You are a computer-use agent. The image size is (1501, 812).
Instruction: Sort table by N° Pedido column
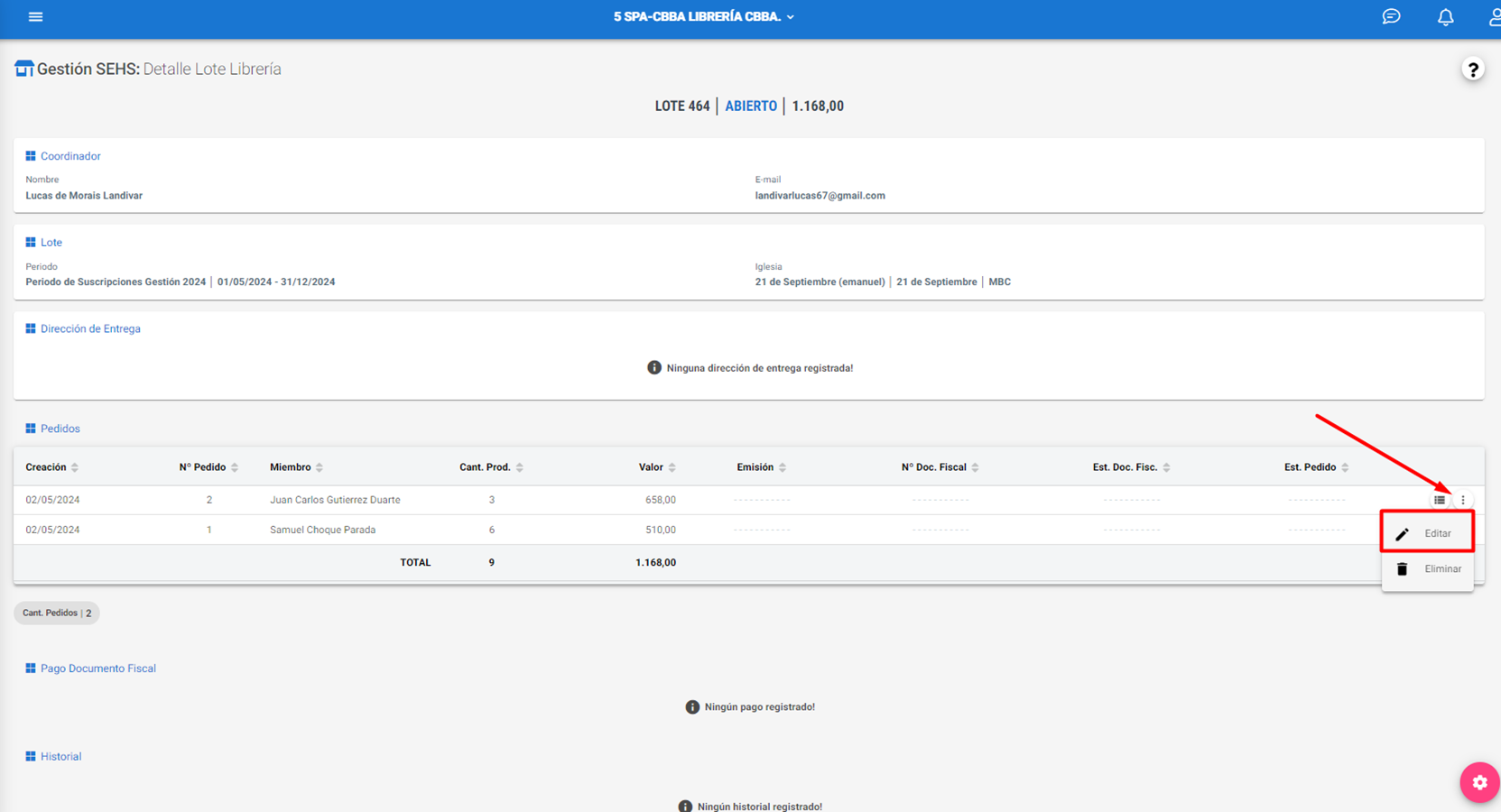pyautogui.click(x=208, y=467)
